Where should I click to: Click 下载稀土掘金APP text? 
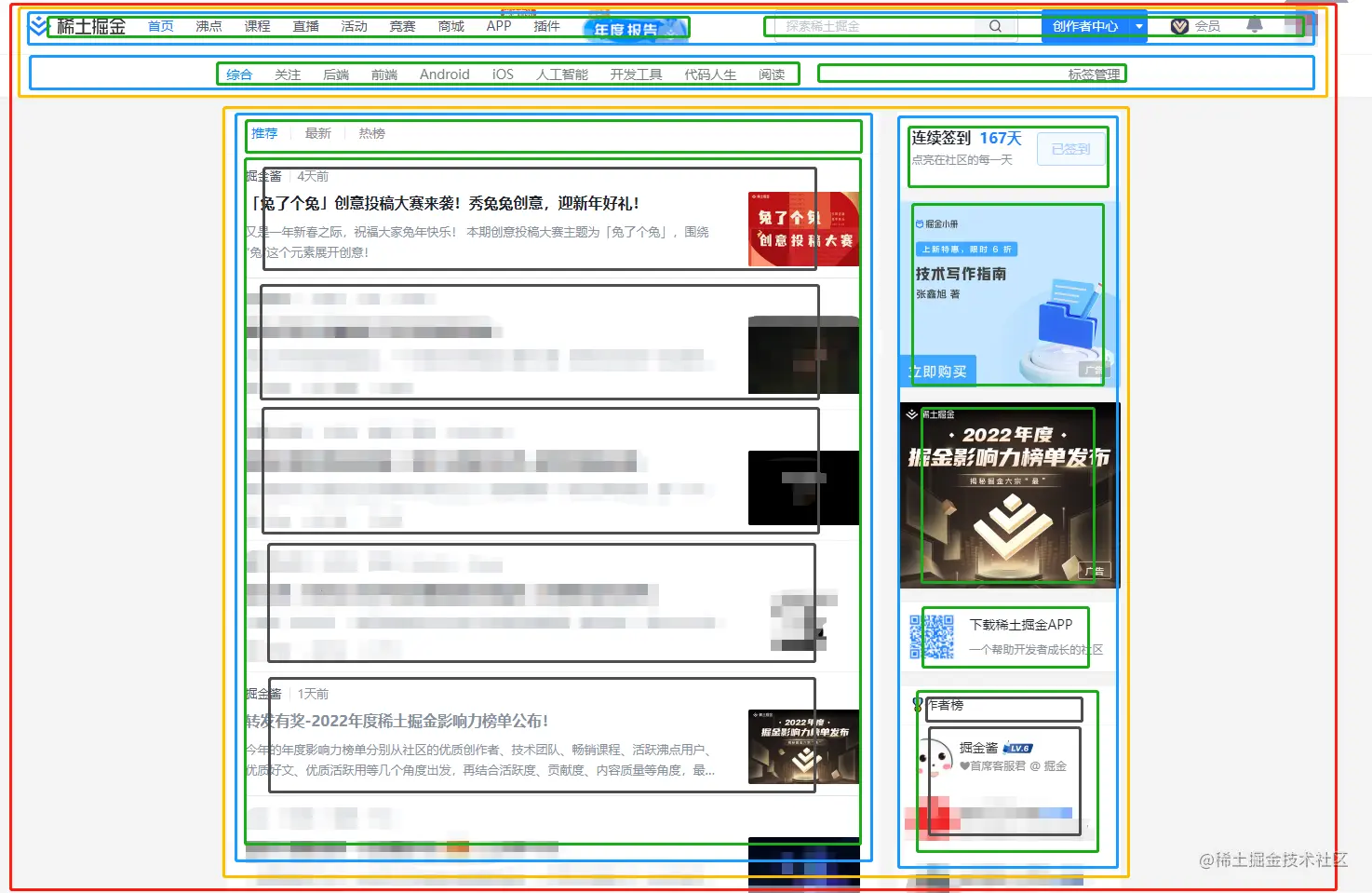tap(1021, 625)
